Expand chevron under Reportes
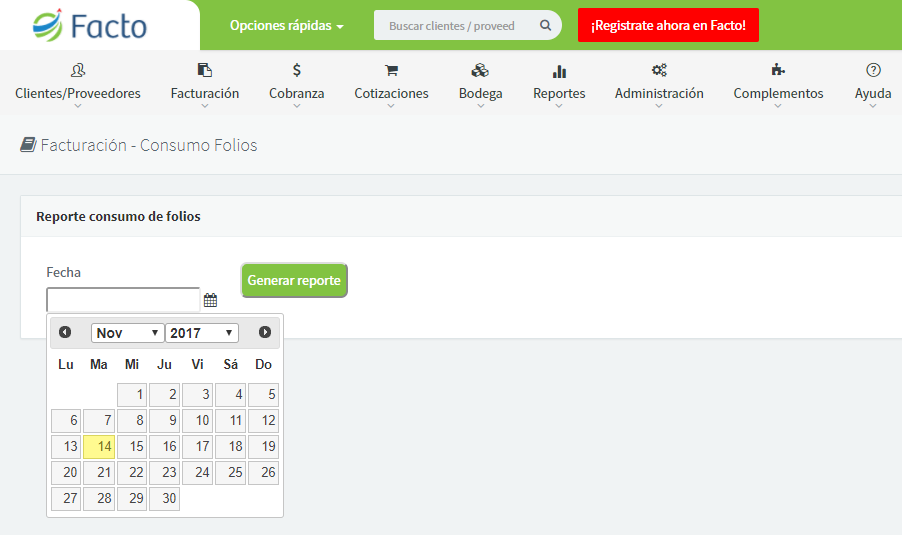Viewport: 902px width, 535px height. tap(559, 106)
